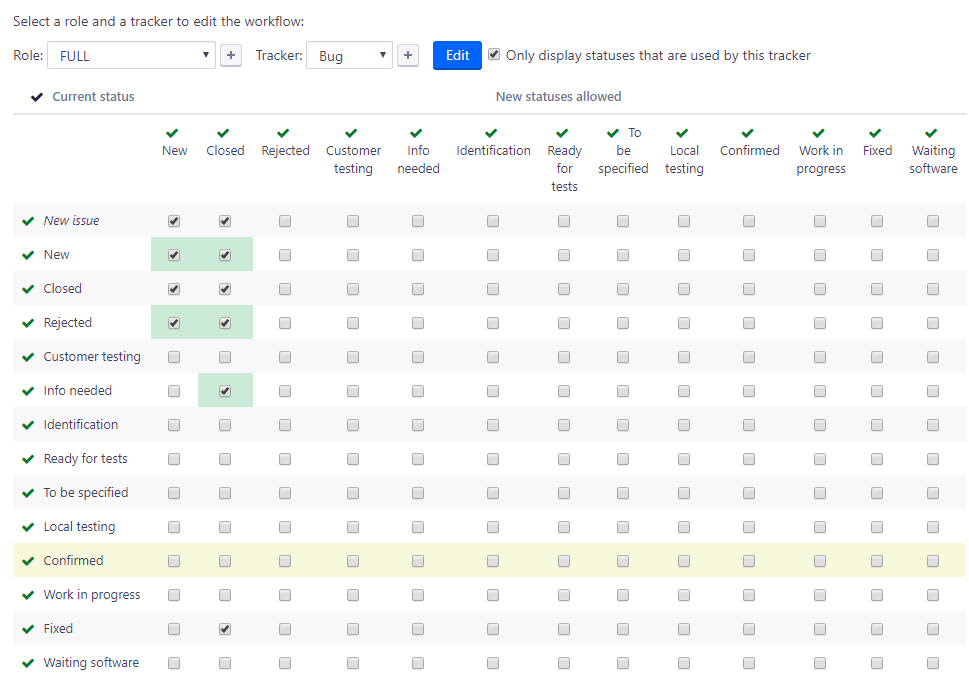Toggle 'Only display statuses used by this tracker'
Screen dimensions: 969x685
pos(494,55)
